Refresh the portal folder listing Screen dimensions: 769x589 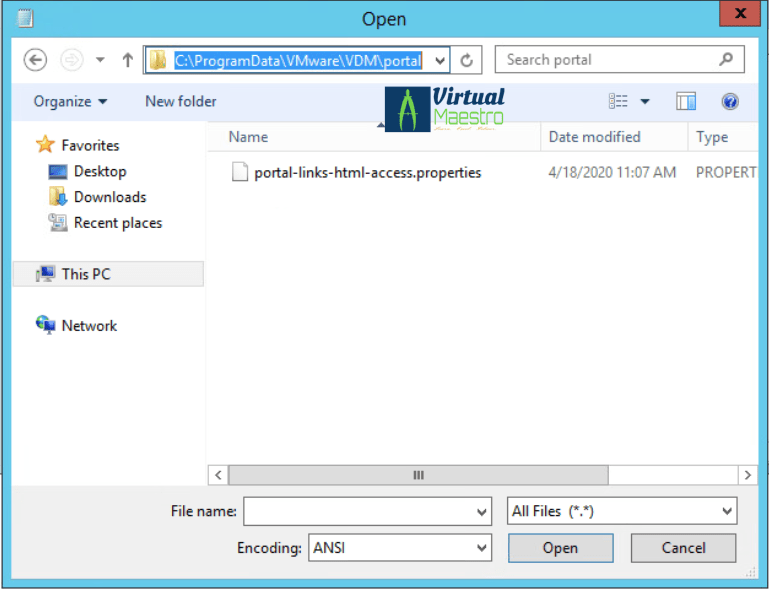tap(466, 60)
